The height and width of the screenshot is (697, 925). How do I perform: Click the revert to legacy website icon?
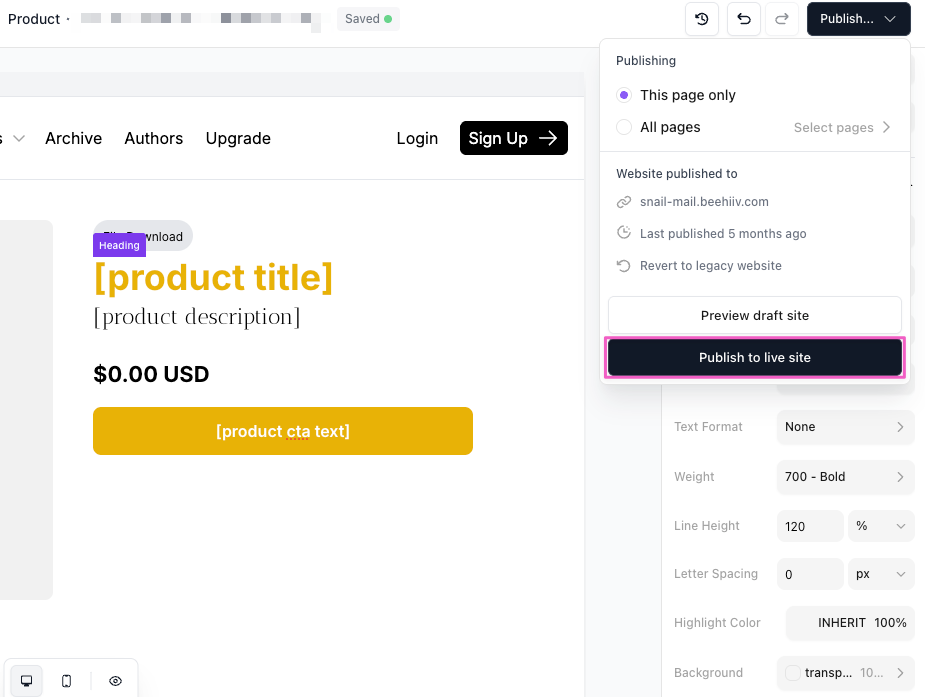point(624,266)
